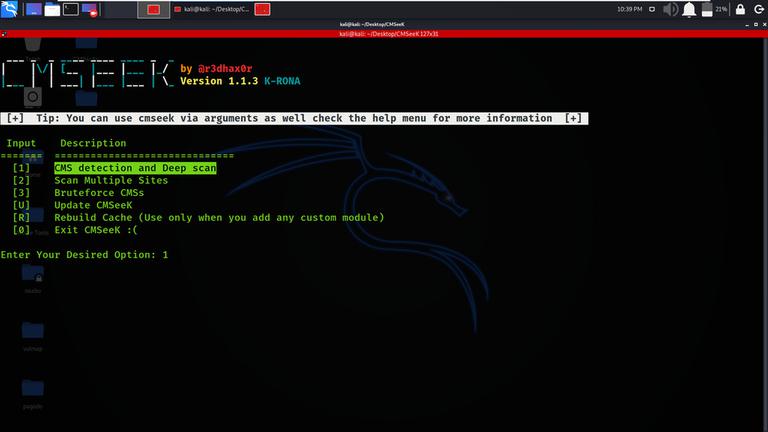Click the Update CMSeeK option text

pyautogui.click(x=93, y=205)
